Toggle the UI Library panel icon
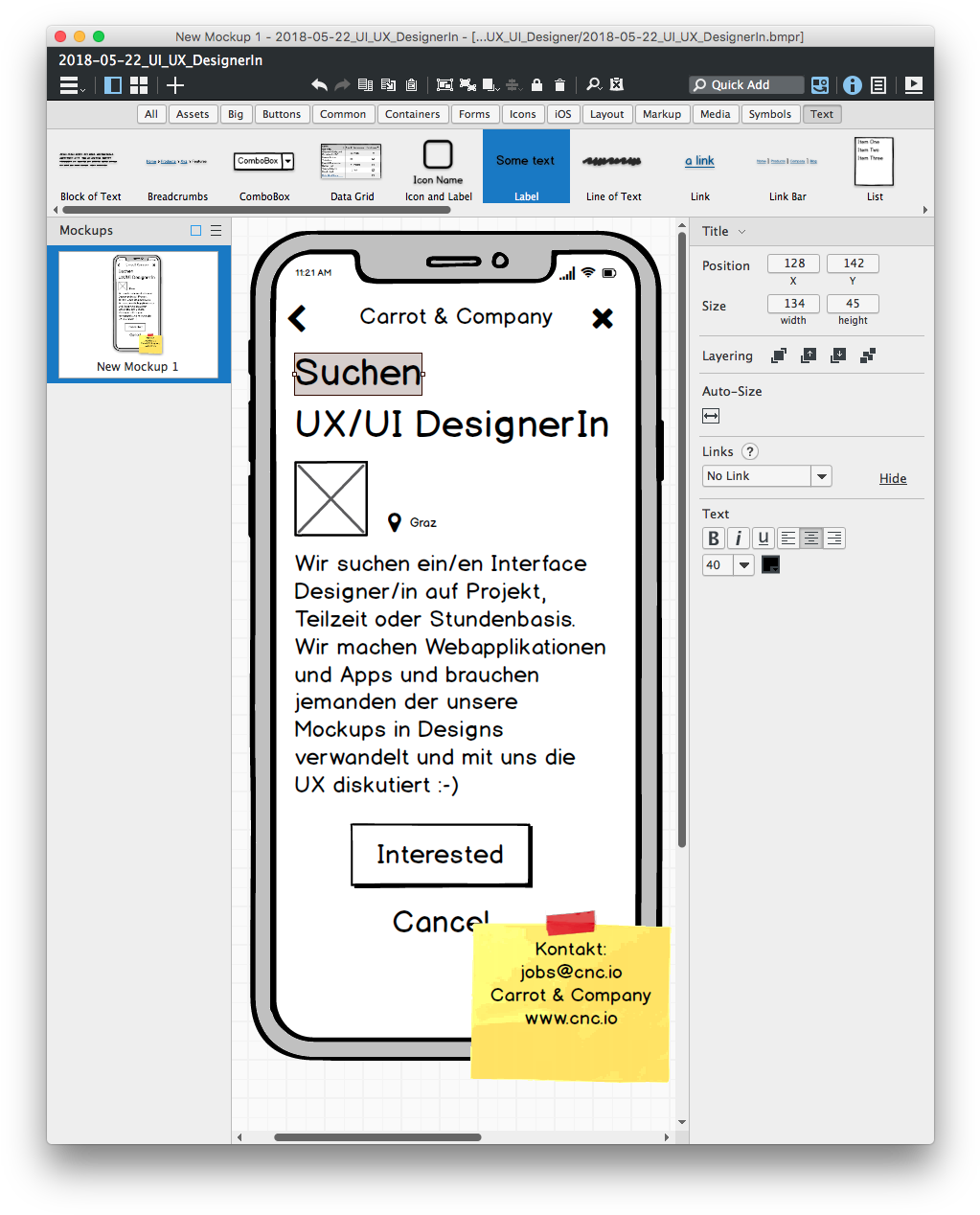 tap(820, 85)
